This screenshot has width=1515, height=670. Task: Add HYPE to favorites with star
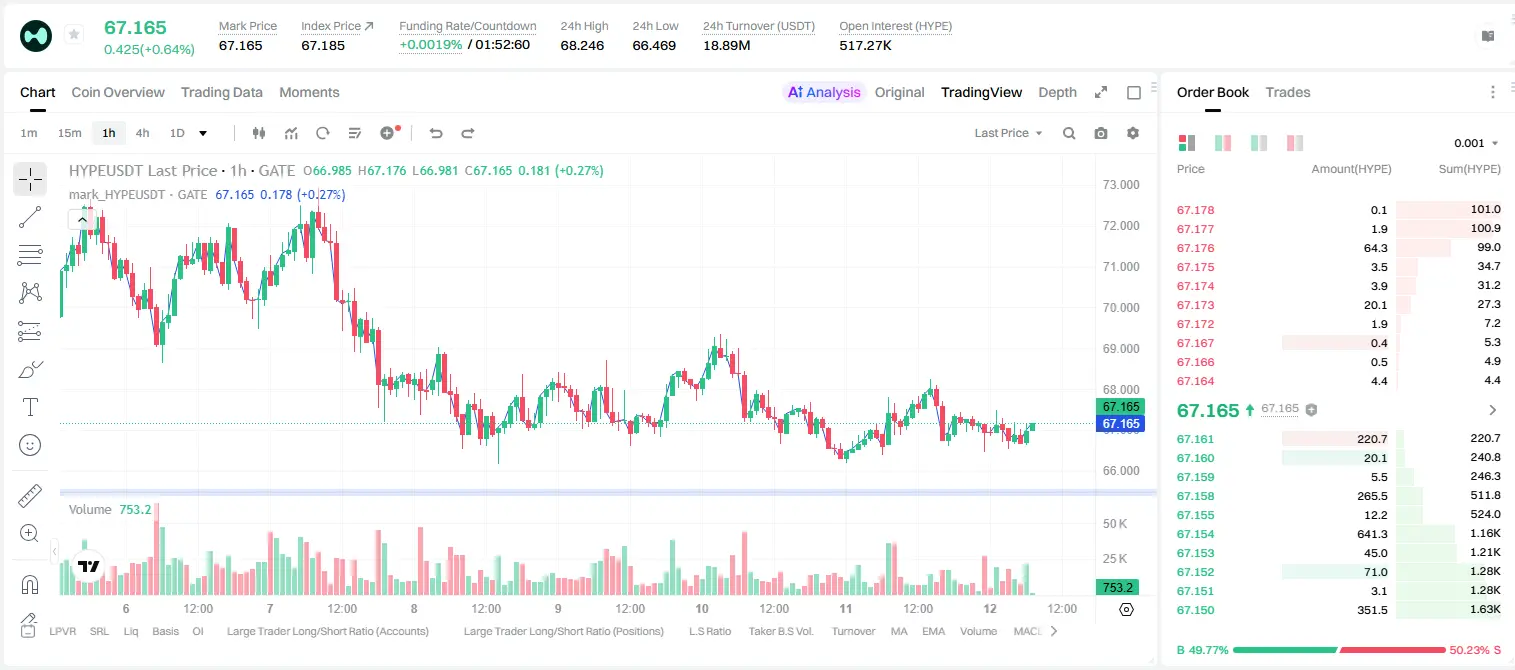(x=74, y=35)
